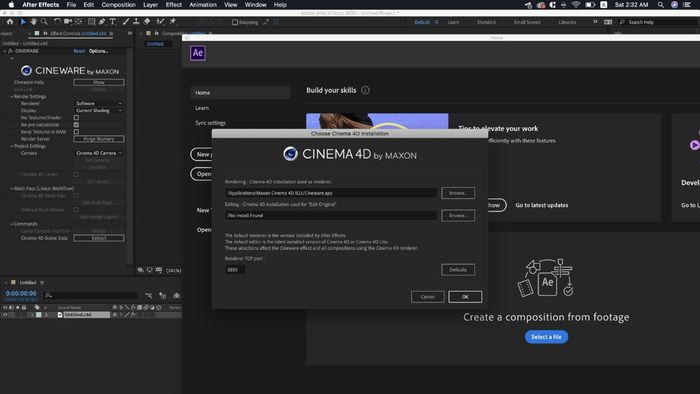Open the Composition menu
This screenshot has width=700, height=394.
click(x=118, y=4)
